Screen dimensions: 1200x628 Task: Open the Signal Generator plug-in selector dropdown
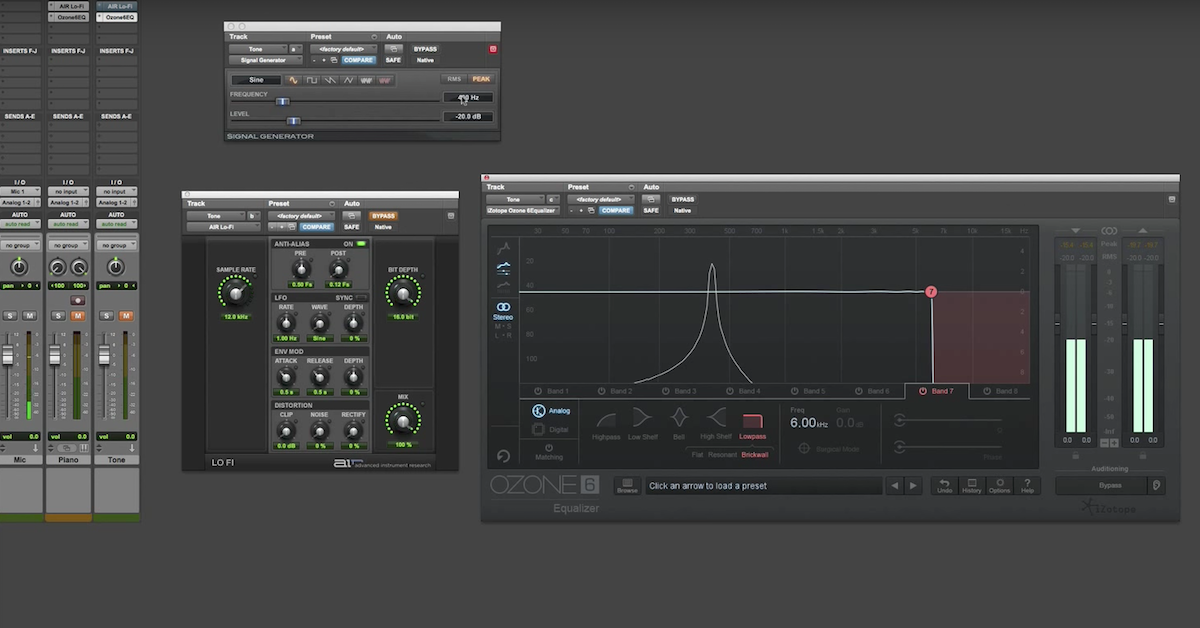pos(265,60)
